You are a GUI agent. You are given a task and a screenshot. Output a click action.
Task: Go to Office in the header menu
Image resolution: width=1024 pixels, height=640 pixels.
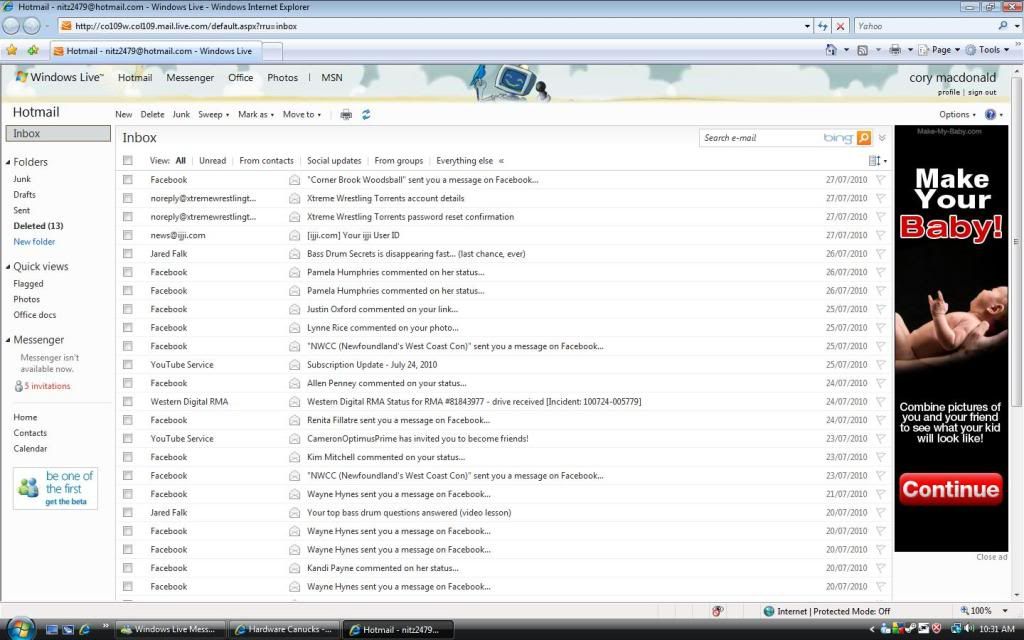240,78
